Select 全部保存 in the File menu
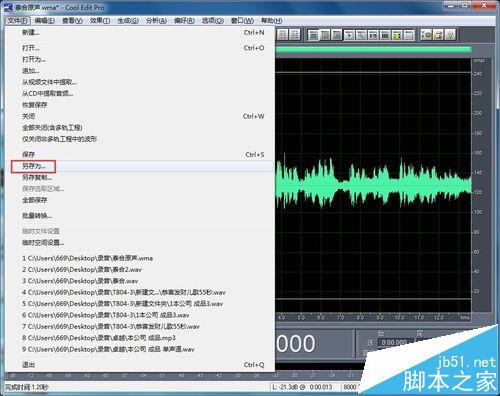The image size is (500, 396). pos(140,200)
